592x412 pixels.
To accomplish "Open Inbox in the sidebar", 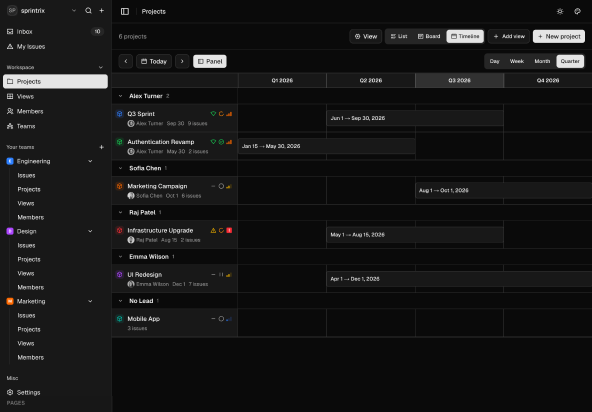I will (x=55, y=31).
